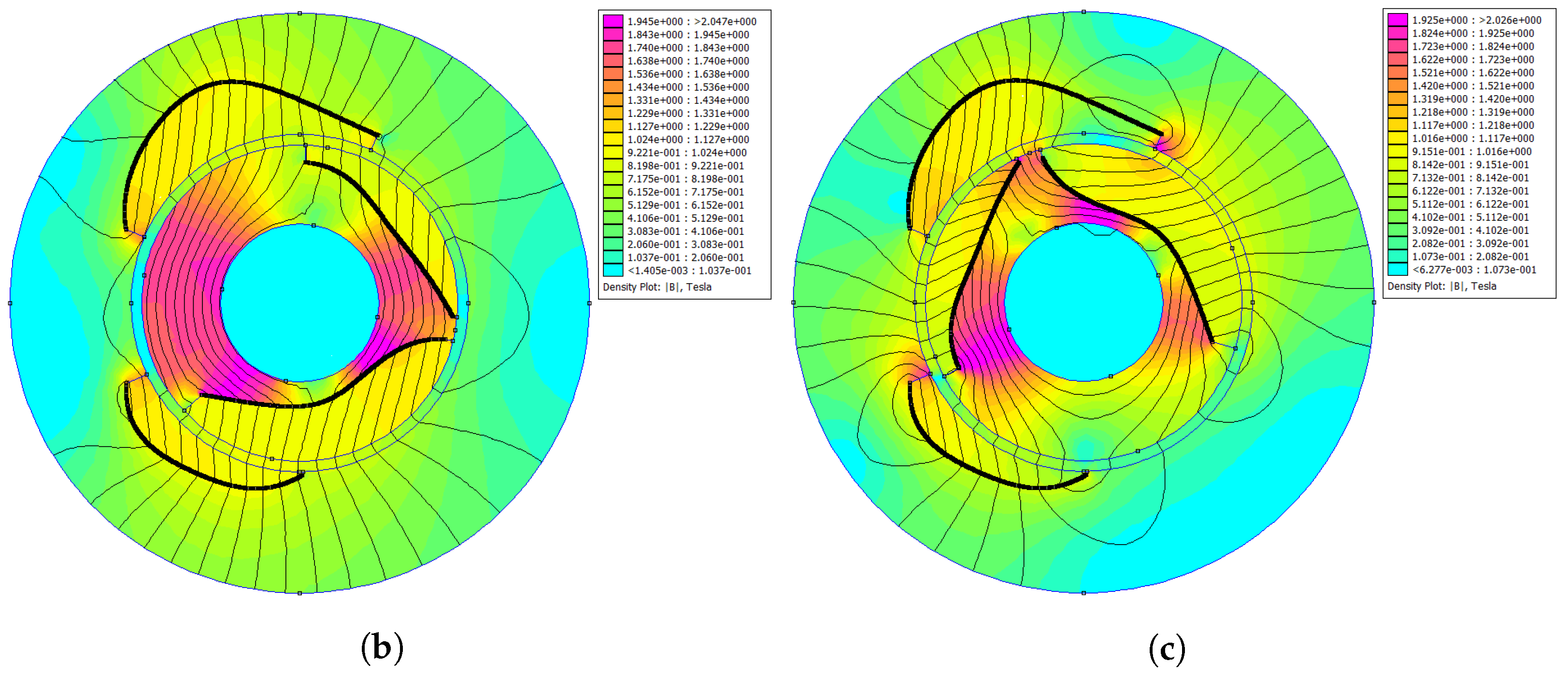Viewport: 1568px width, 677px height.
Task: Click right legend's 'Density Plot: |B|, Tesla' caption
Action: 1441,286
